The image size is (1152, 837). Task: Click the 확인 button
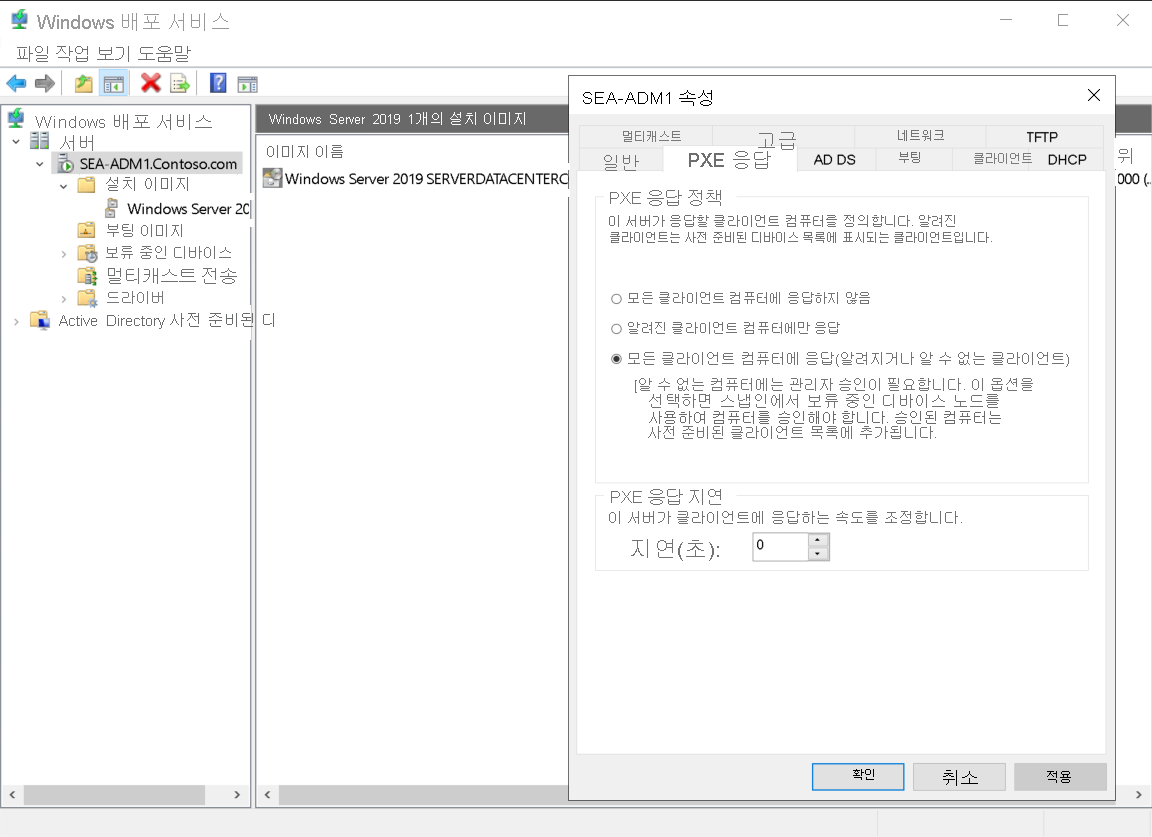pyautogui.click(x=857, y=776)
